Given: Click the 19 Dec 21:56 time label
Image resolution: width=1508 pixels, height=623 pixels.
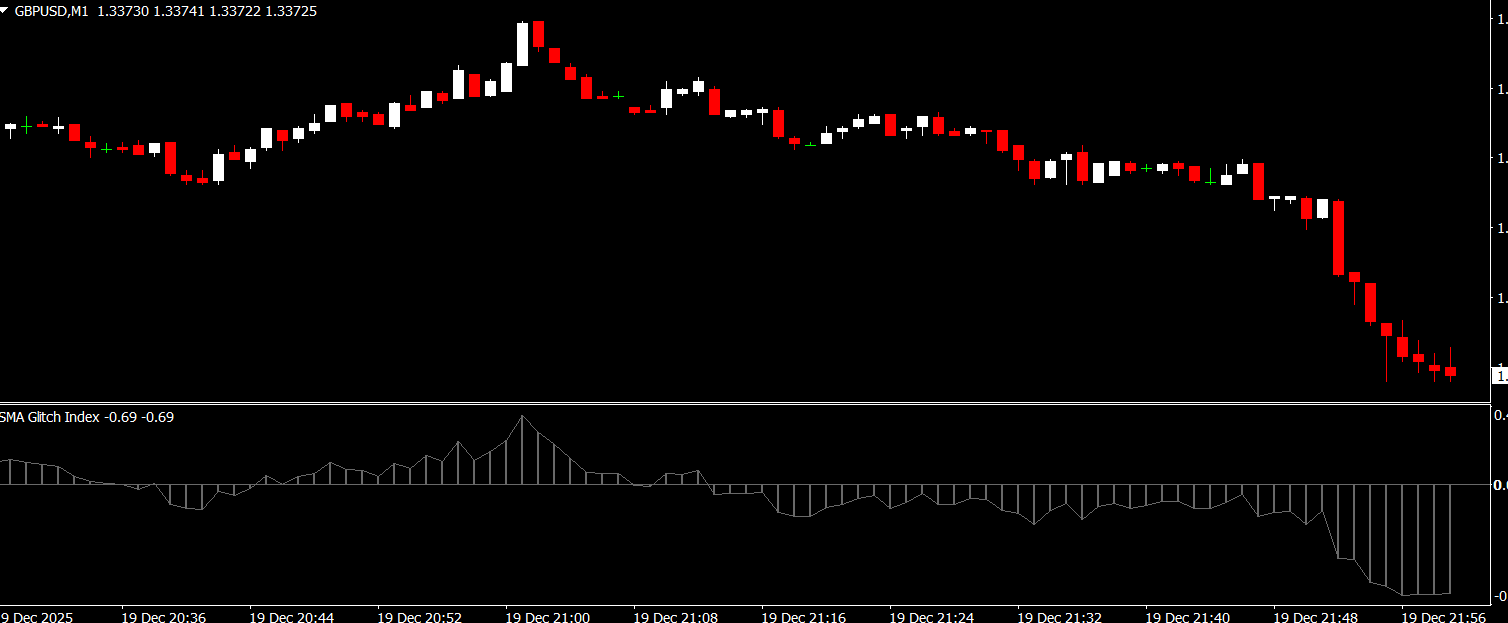Looking at the screenshot, I should (x=1443, y=617).
